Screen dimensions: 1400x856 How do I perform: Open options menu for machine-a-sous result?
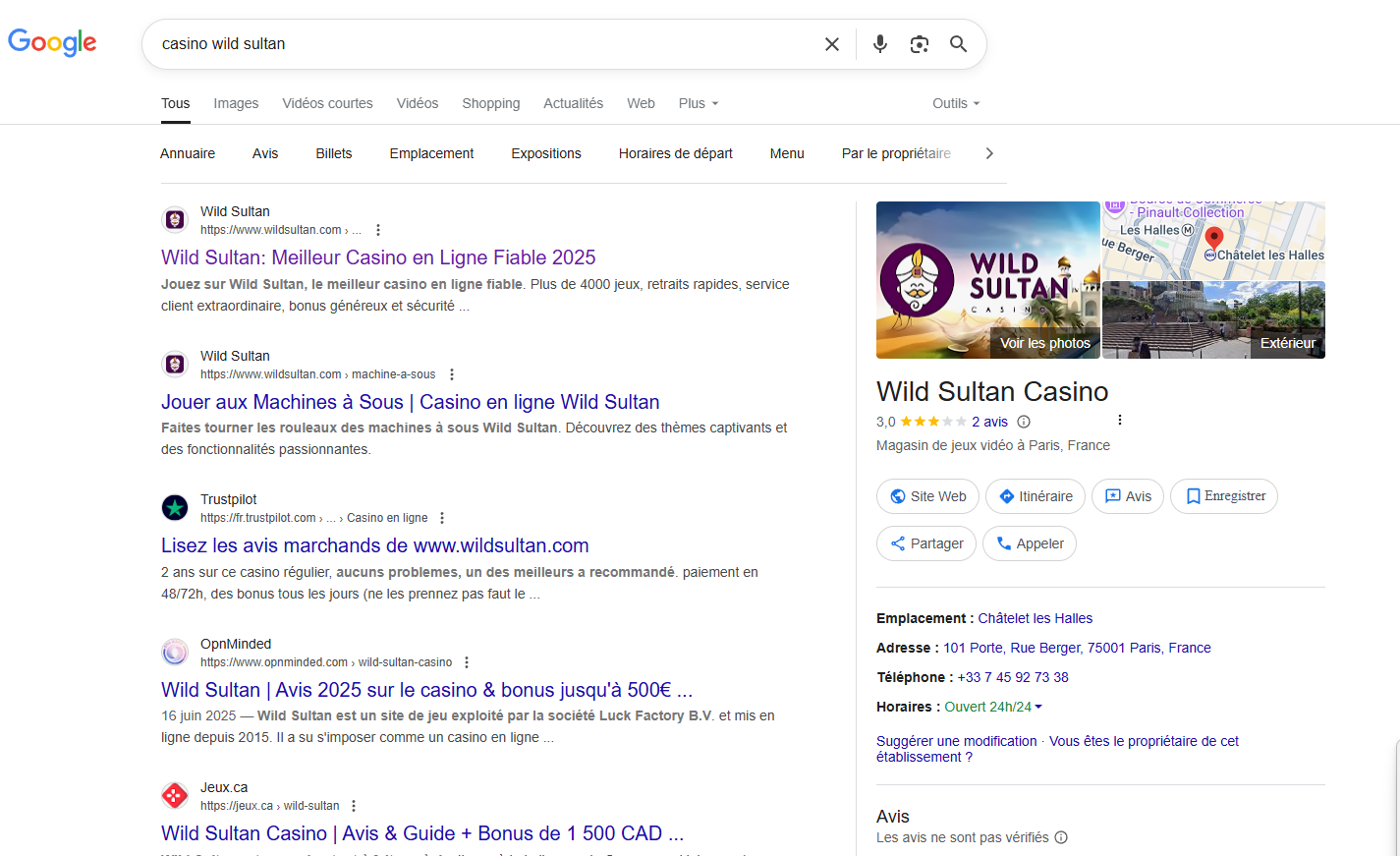[452, 374]
